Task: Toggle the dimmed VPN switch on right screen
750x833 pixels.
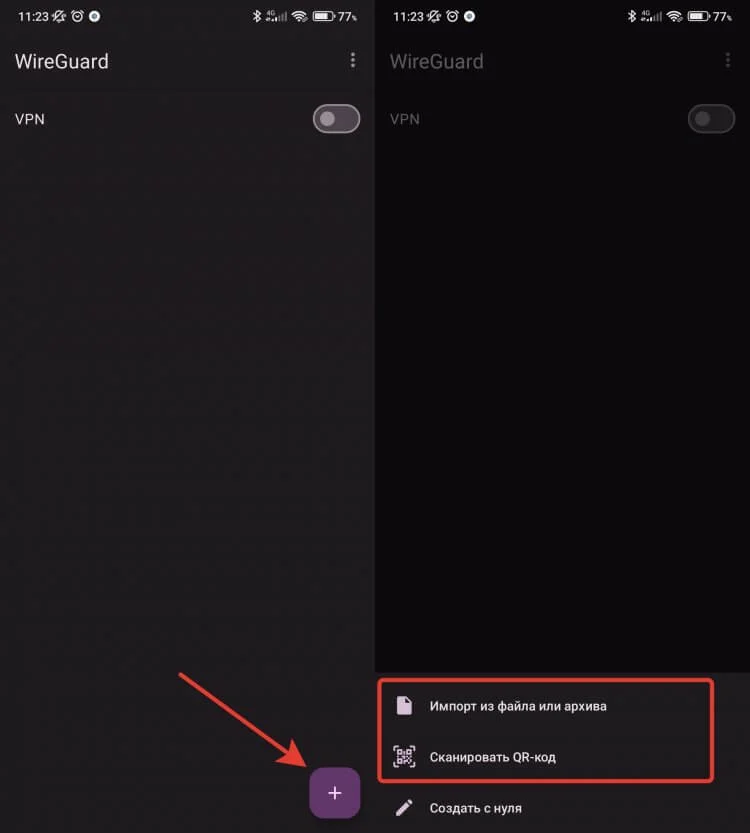Action: pos(711,118)
